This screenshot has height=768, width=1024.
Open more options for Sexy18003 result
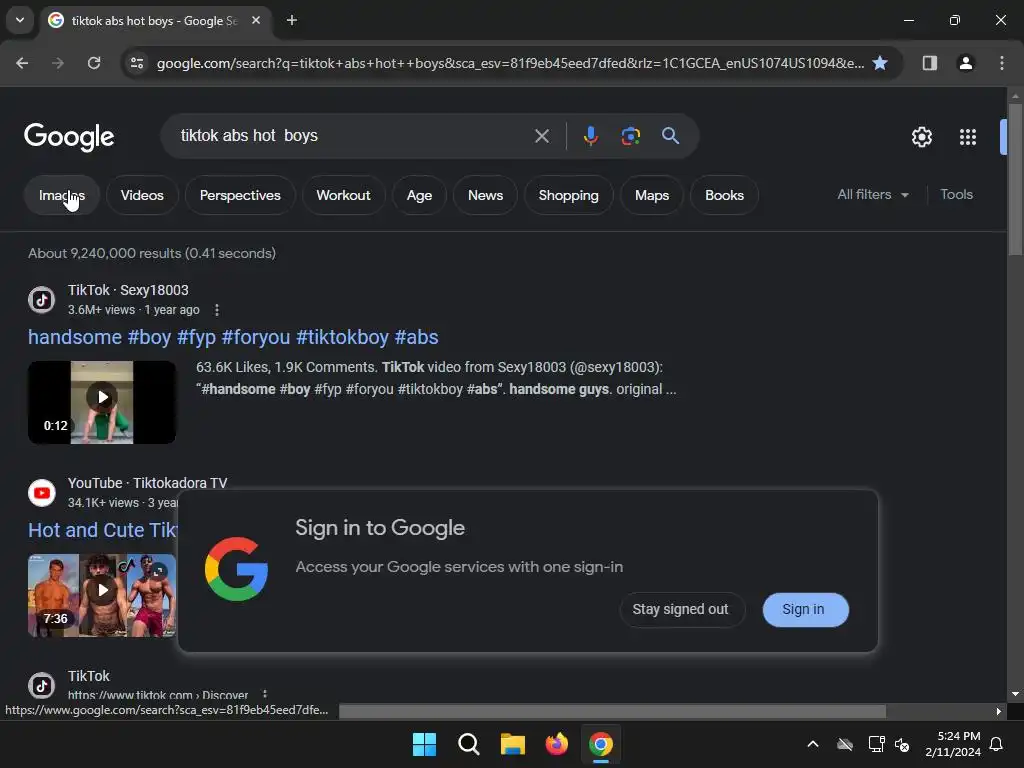(217, 310)
